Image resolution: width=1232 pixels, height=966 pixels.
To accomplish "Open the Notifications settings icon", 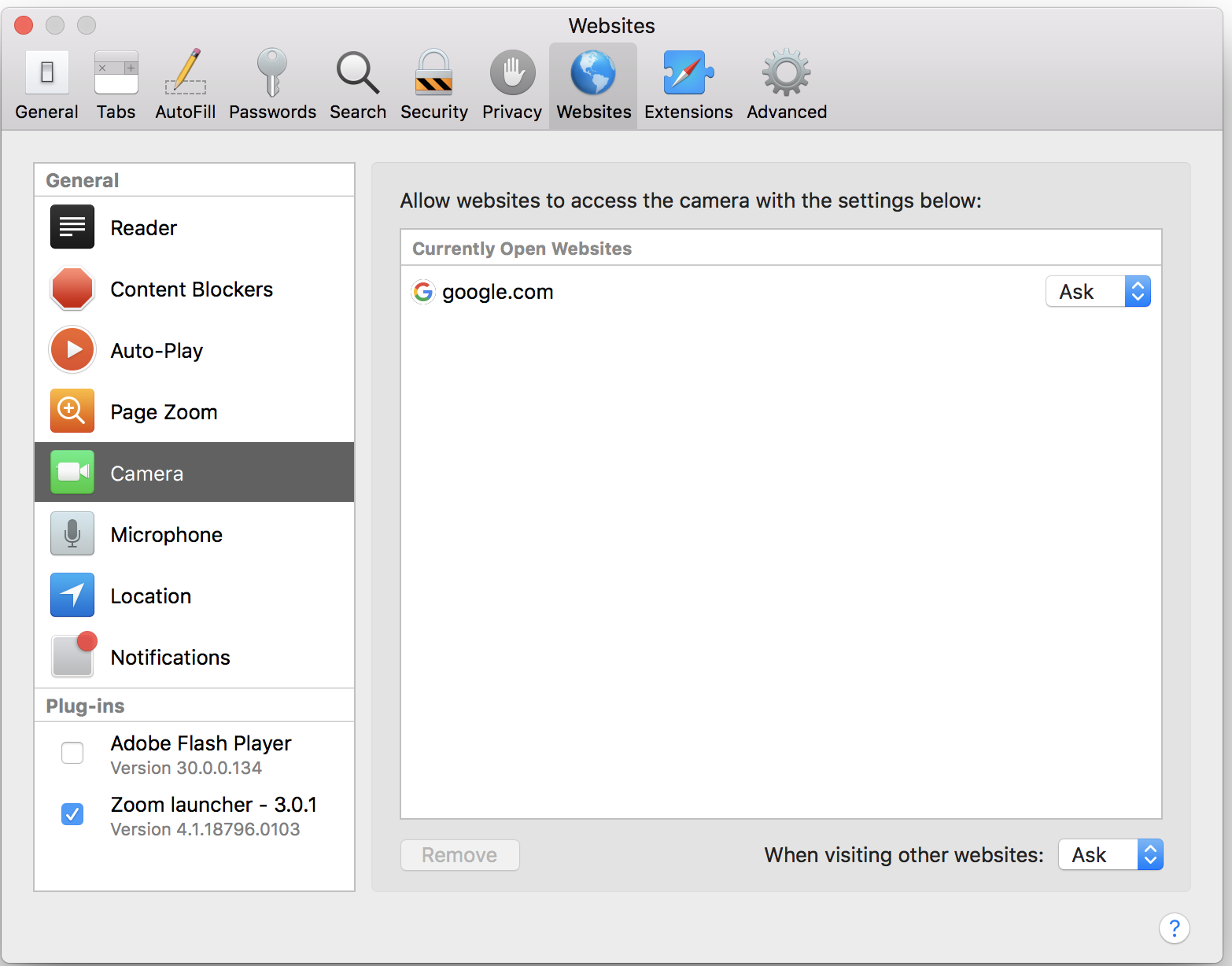I will click(x=72, y=656).
